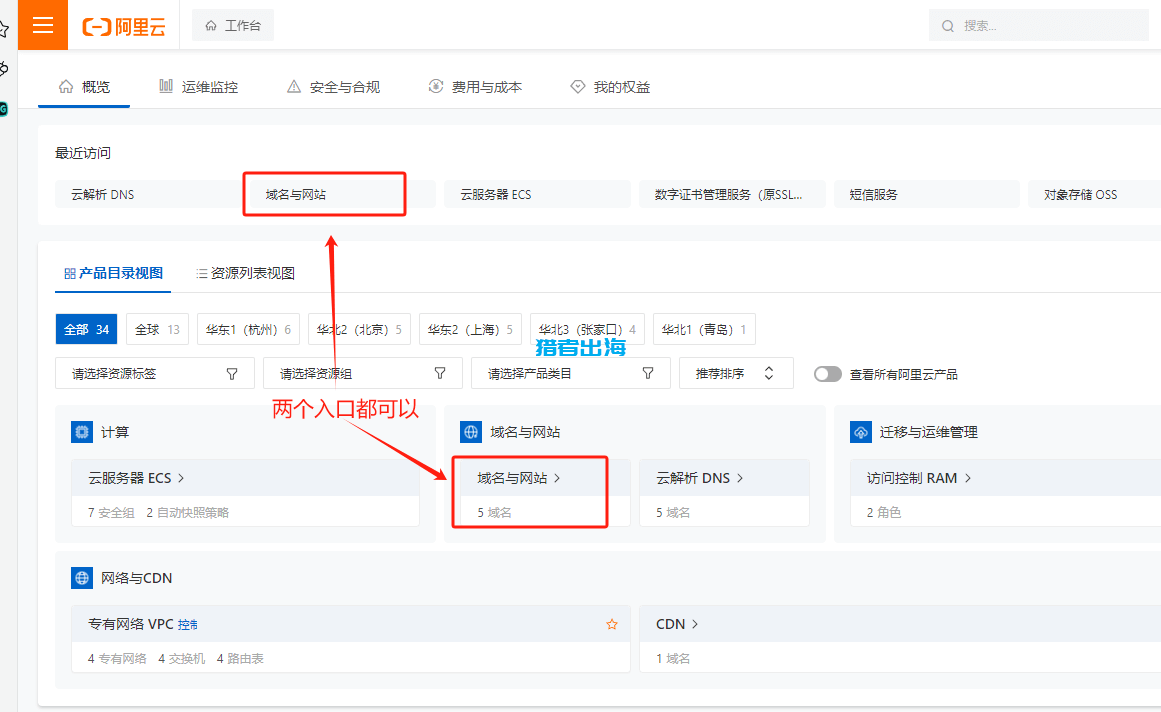Viewport: 1161px width, 712px height.
Task: Click 5 域名 under 云解析 DNS
Action: coord(672,512)
